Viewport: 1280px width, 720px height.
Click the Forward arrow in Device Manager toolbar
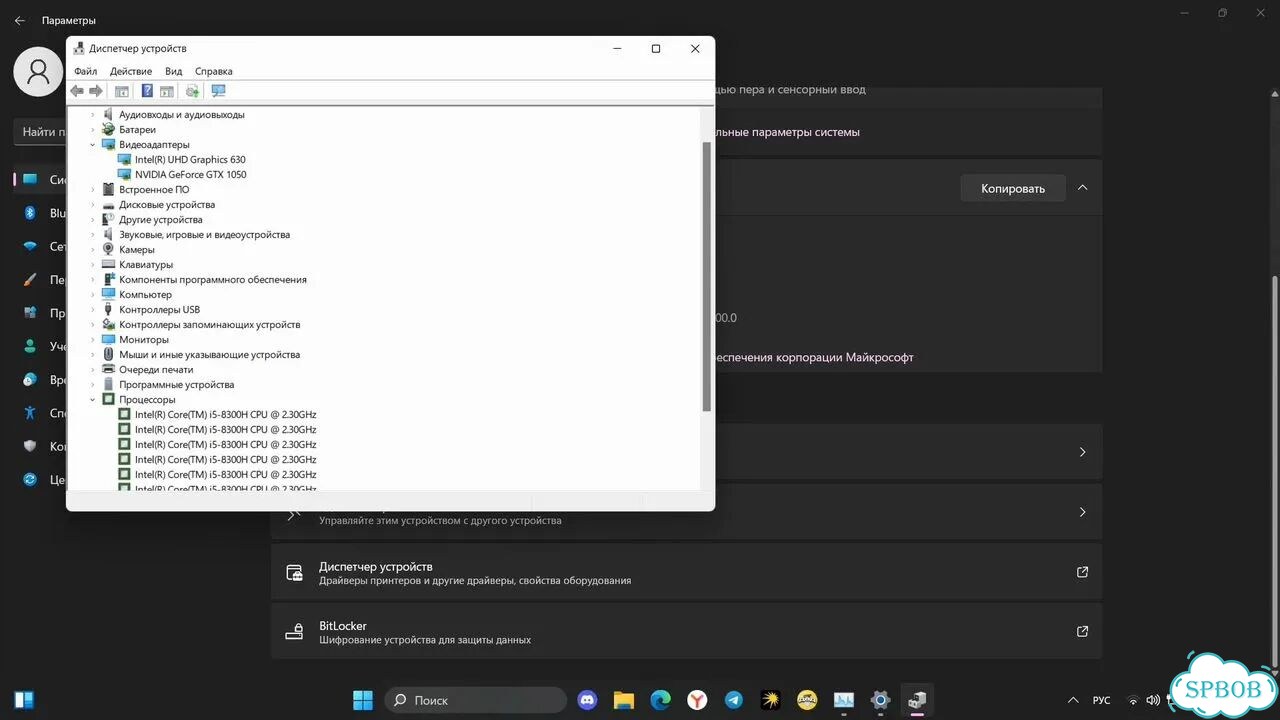[96, 91]
